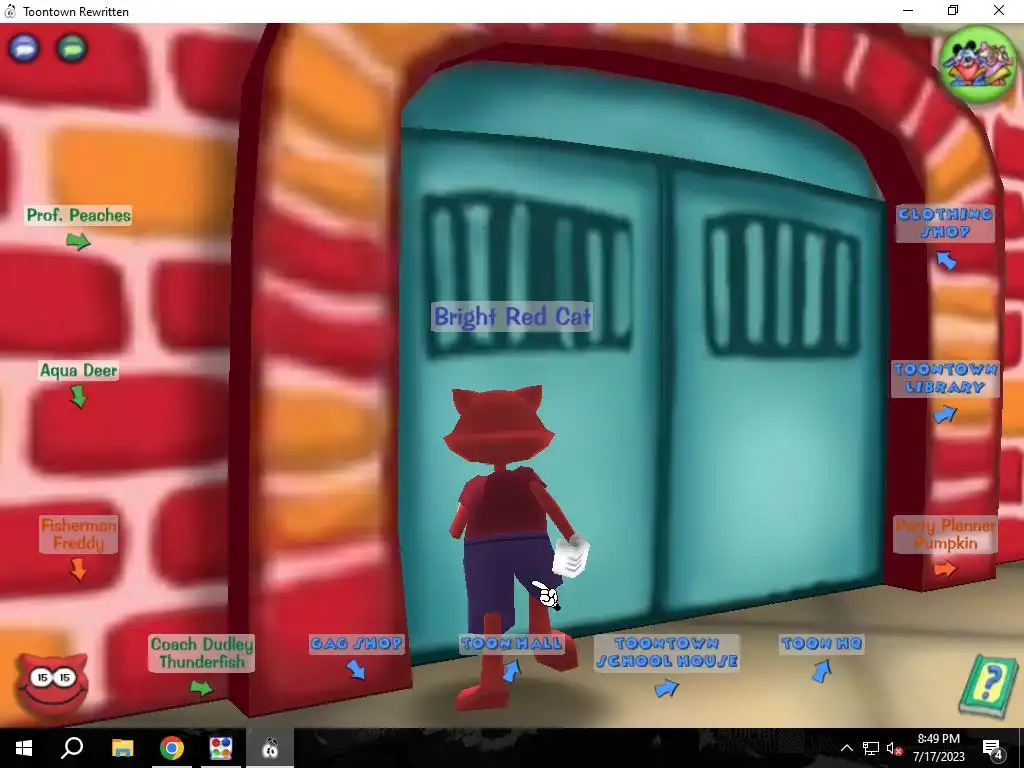Open the blue chat bubble button
This screenshot has height=768, width=1024.
pyautogui.click(x=24, y=48)
